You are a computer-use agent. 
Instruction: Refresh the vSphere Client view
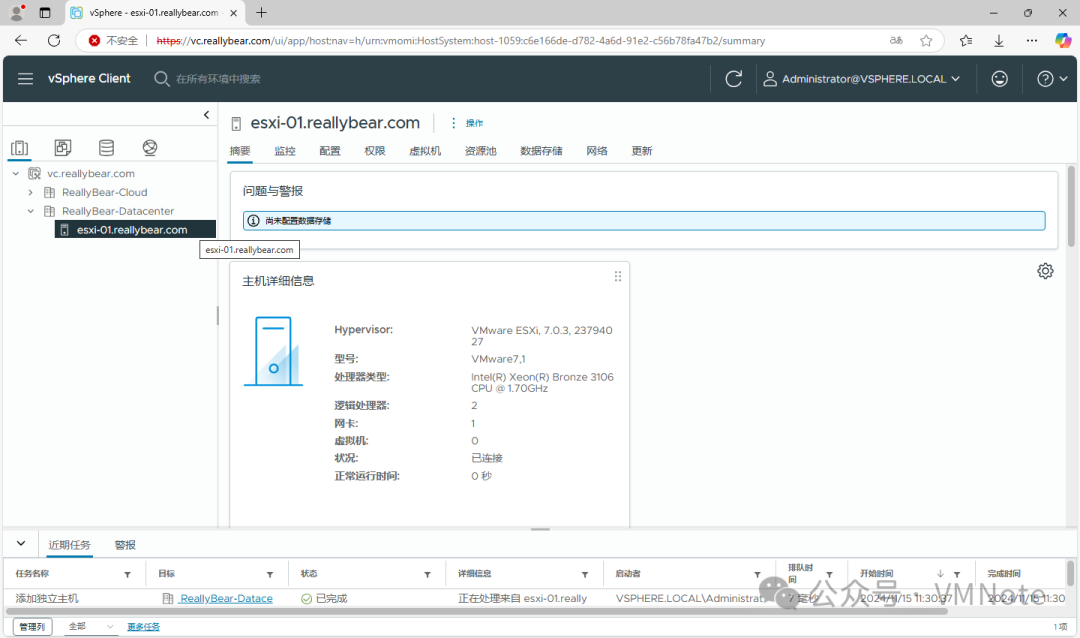point(734,79)
